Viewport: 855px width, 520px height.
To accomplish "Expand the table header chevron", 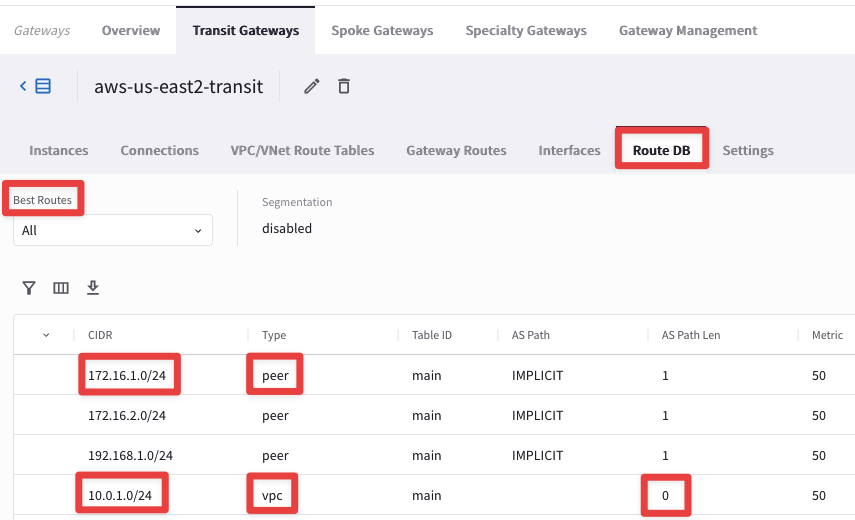I will (x=46, y=335).
